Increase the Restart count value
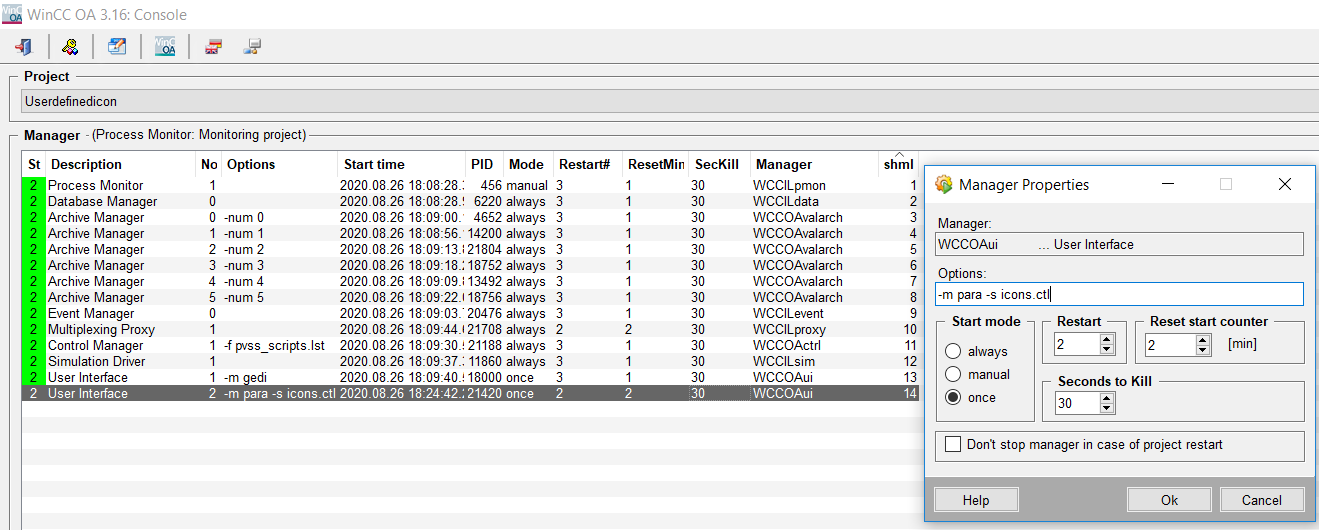Image resolution: width=1319 pixels, height=530 pixels. tap(1107, 339)
